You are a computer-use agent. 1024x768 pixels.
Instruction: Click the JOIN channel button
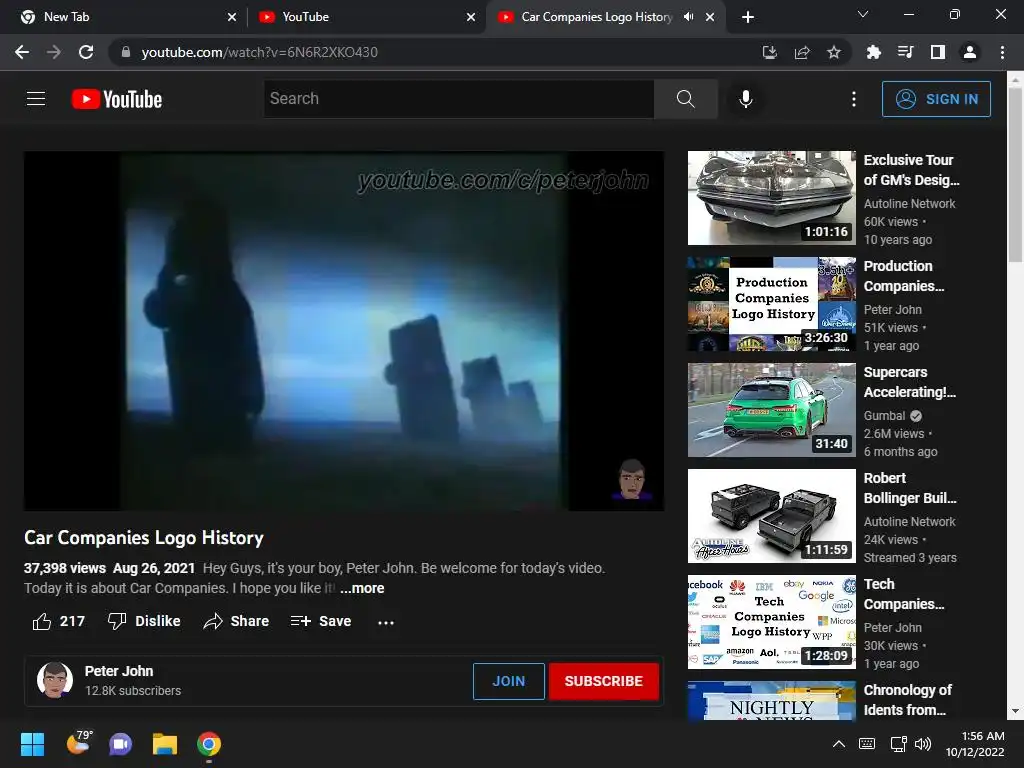[509, 681]
